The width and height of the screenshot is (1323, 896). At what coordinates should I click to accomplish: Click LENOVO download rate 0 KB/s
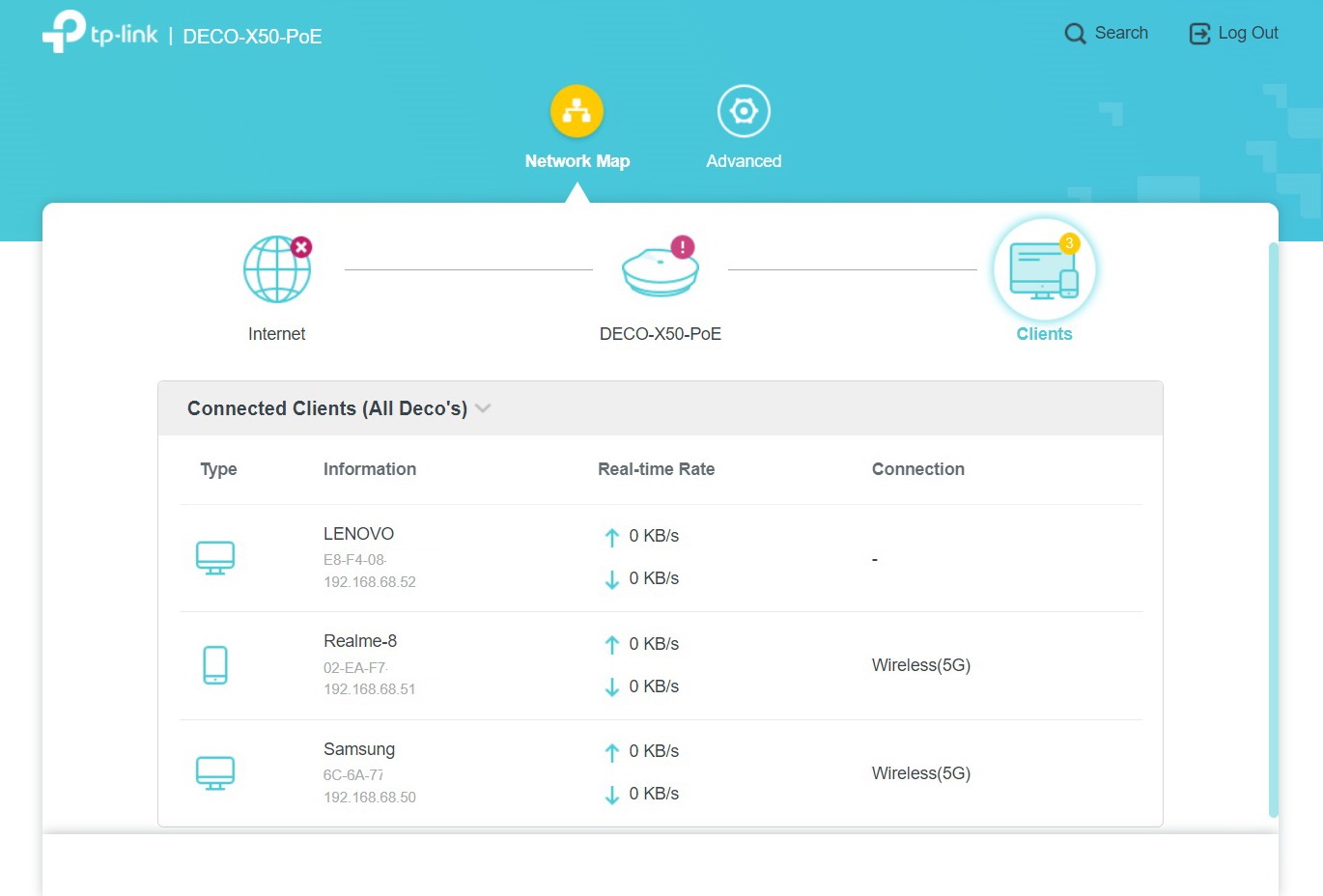point(654,578)
